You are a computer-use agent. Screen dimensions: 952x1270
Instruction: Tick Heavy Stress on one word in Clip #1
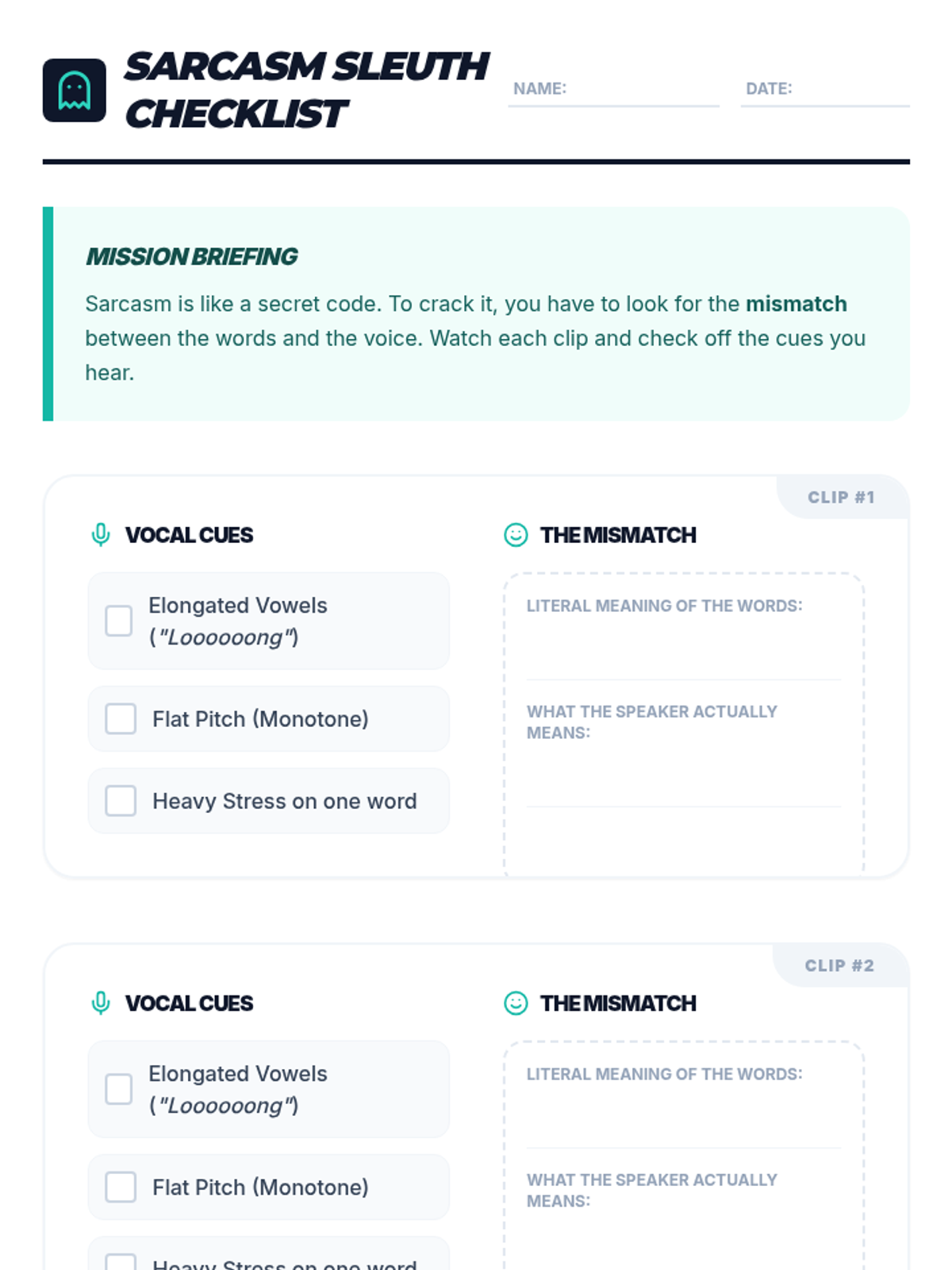tap(121, 801)
